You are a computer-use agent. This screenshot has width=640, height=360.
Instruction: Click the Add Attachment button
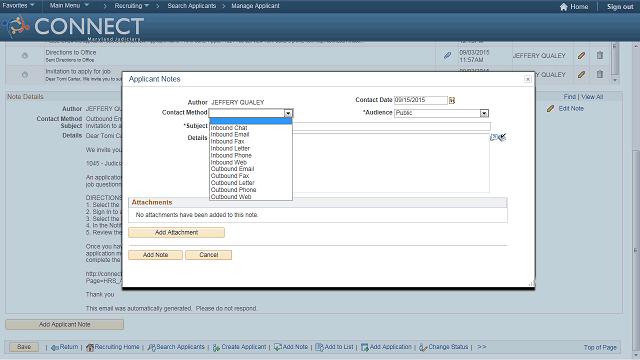pyautogui.click(x=176, y=232)
